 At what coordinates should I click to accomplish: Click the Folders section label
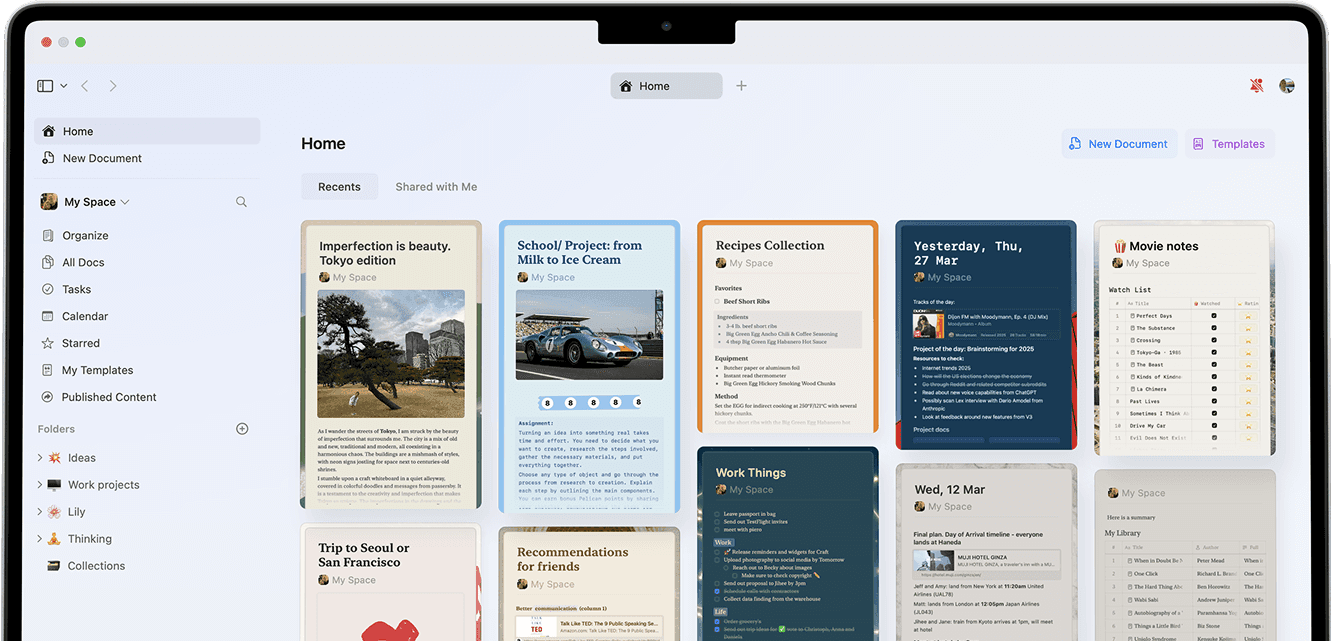pos(56,429)
